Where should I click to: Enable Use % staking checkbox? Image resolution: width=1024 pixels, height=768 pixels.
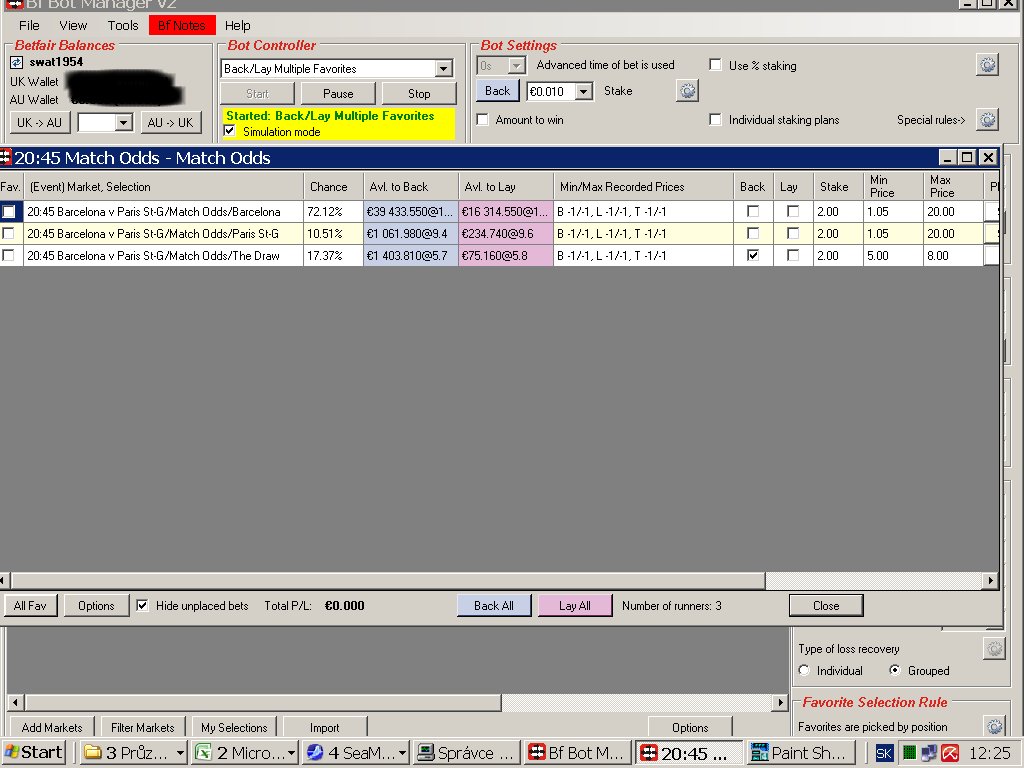click(x=715, y=65)
